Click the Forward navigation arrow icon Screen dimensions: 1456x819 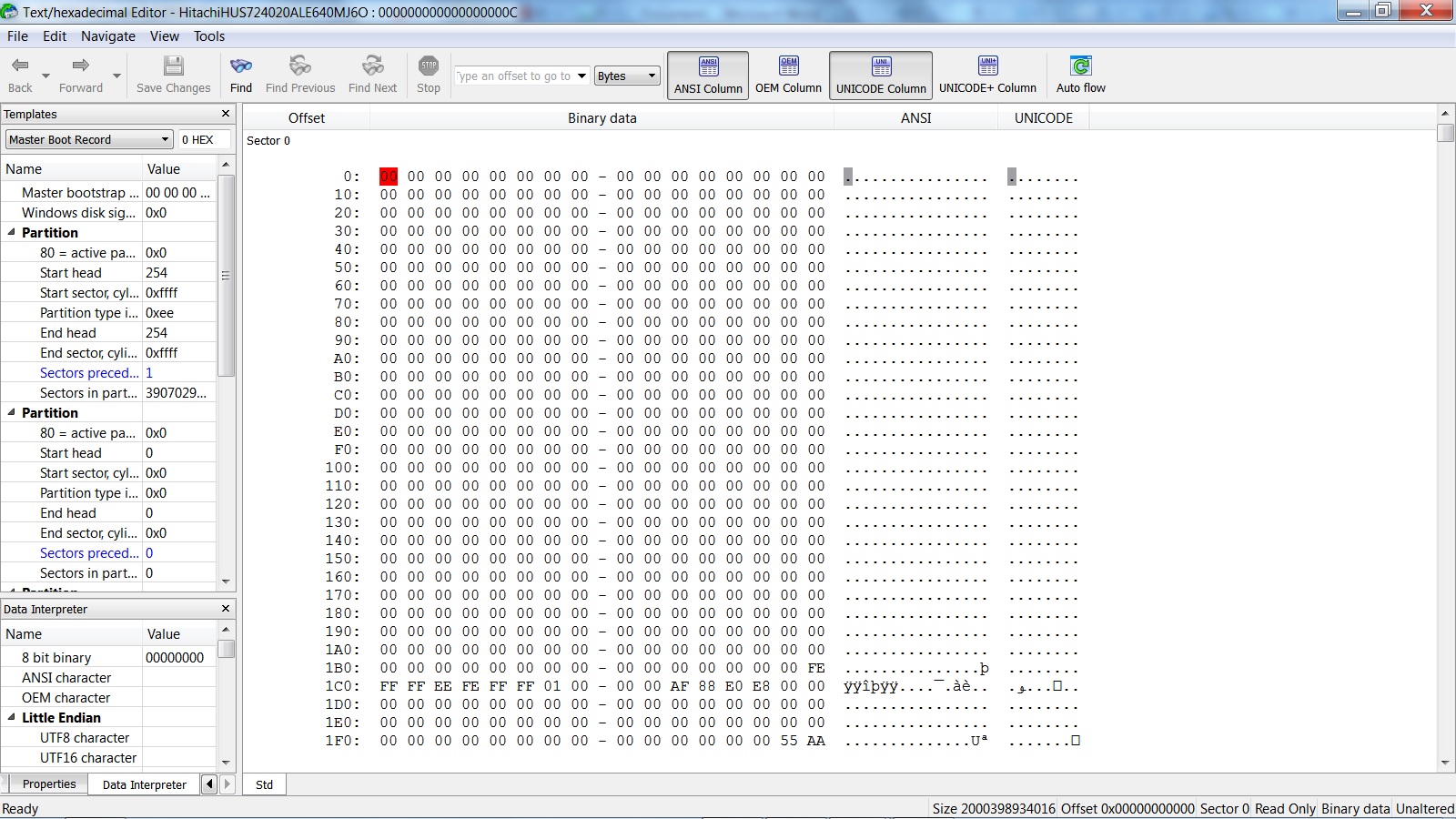click(x=80, y=66)
